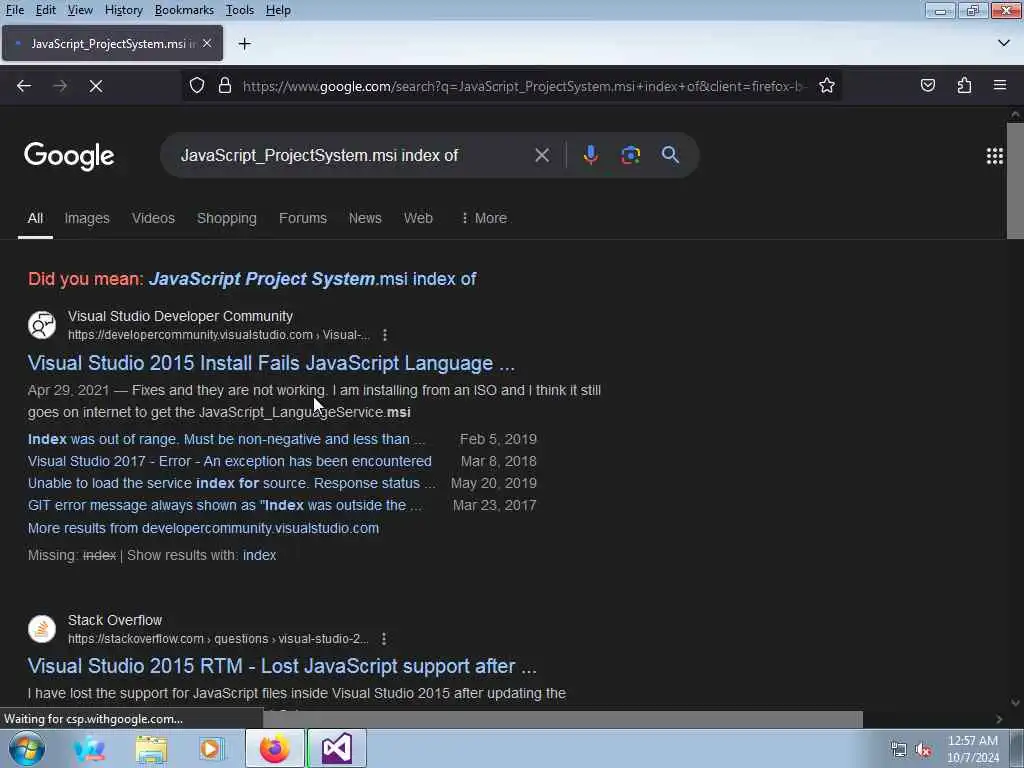The height and width of the screenshot is (768, 1024).
Task: Open the taskbar clock showing 12:57 AM
Action: tap(973, 749)
